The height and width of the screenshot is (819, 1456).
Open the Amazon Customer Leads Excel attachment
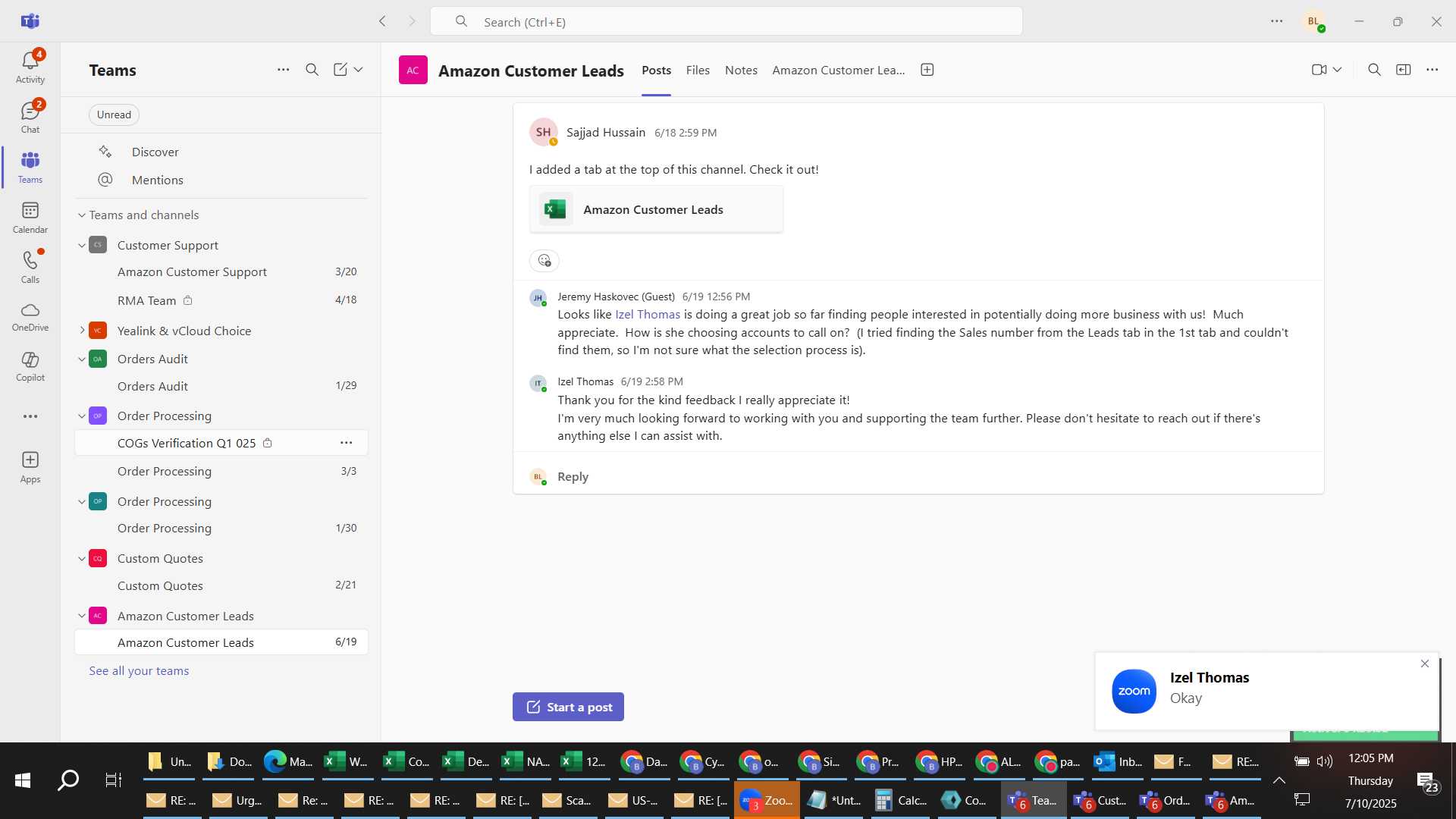(x=656, y=209)
